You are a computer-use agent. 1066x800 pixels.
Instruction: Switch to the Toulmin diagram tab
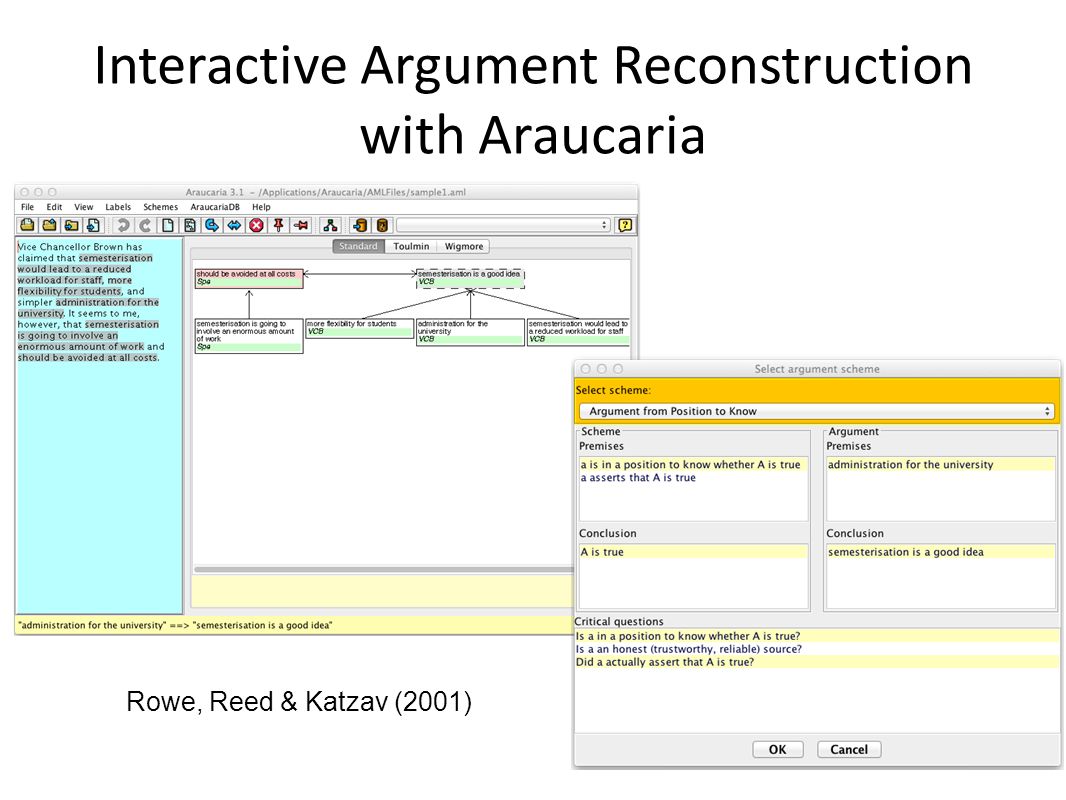(411, 246)
